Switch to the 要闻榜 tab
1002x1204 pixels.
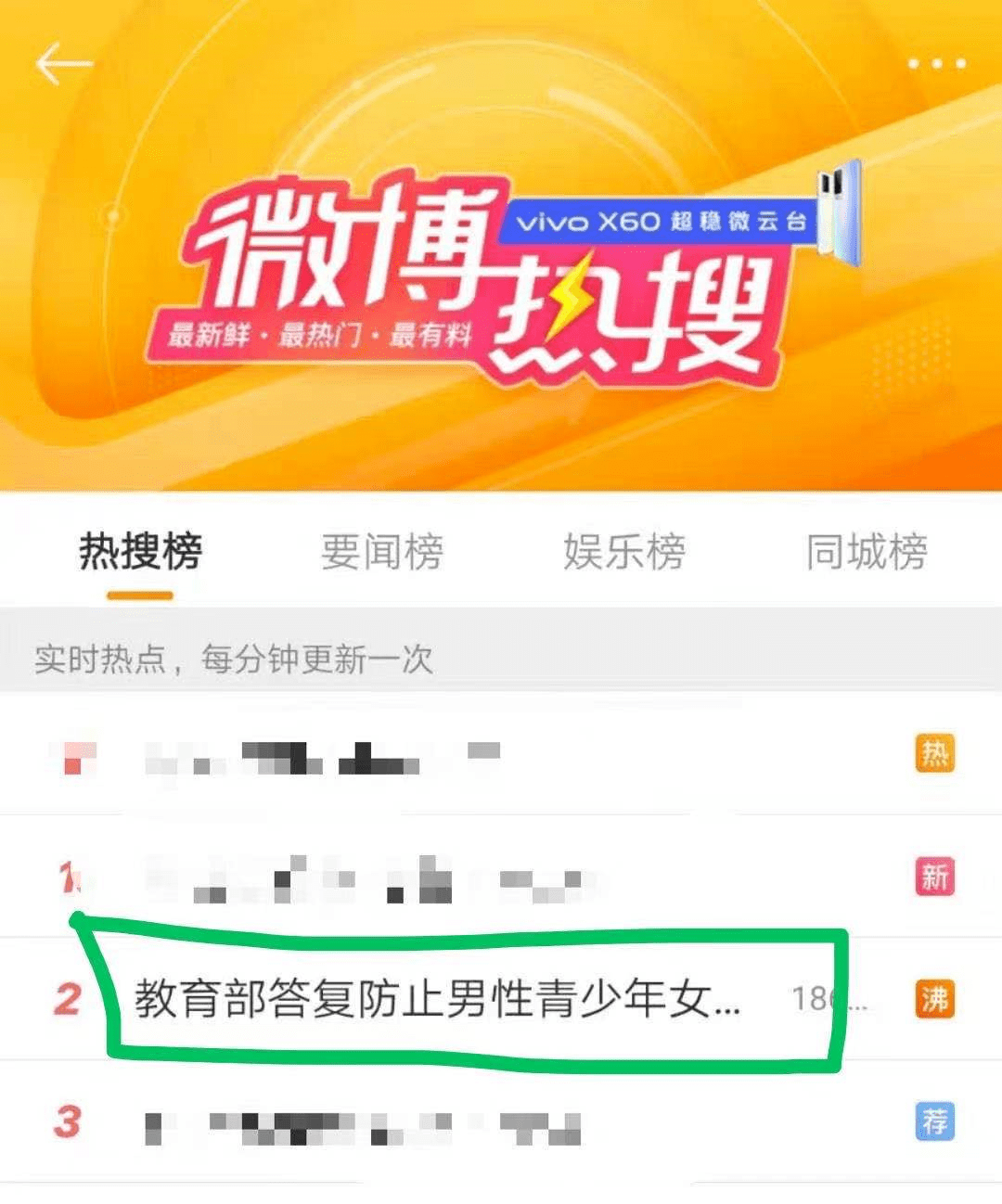(x=382, y=552)
